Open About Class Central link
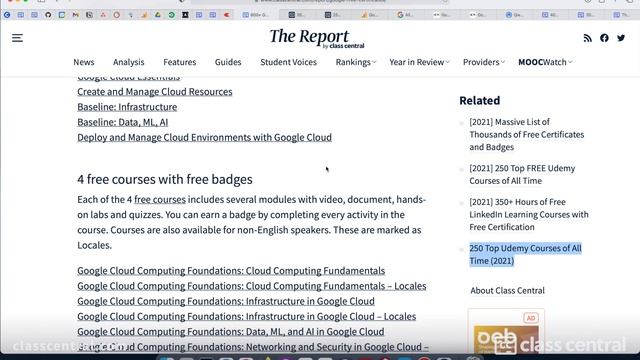This screenshot has height=360, width=640. (507, 291)
